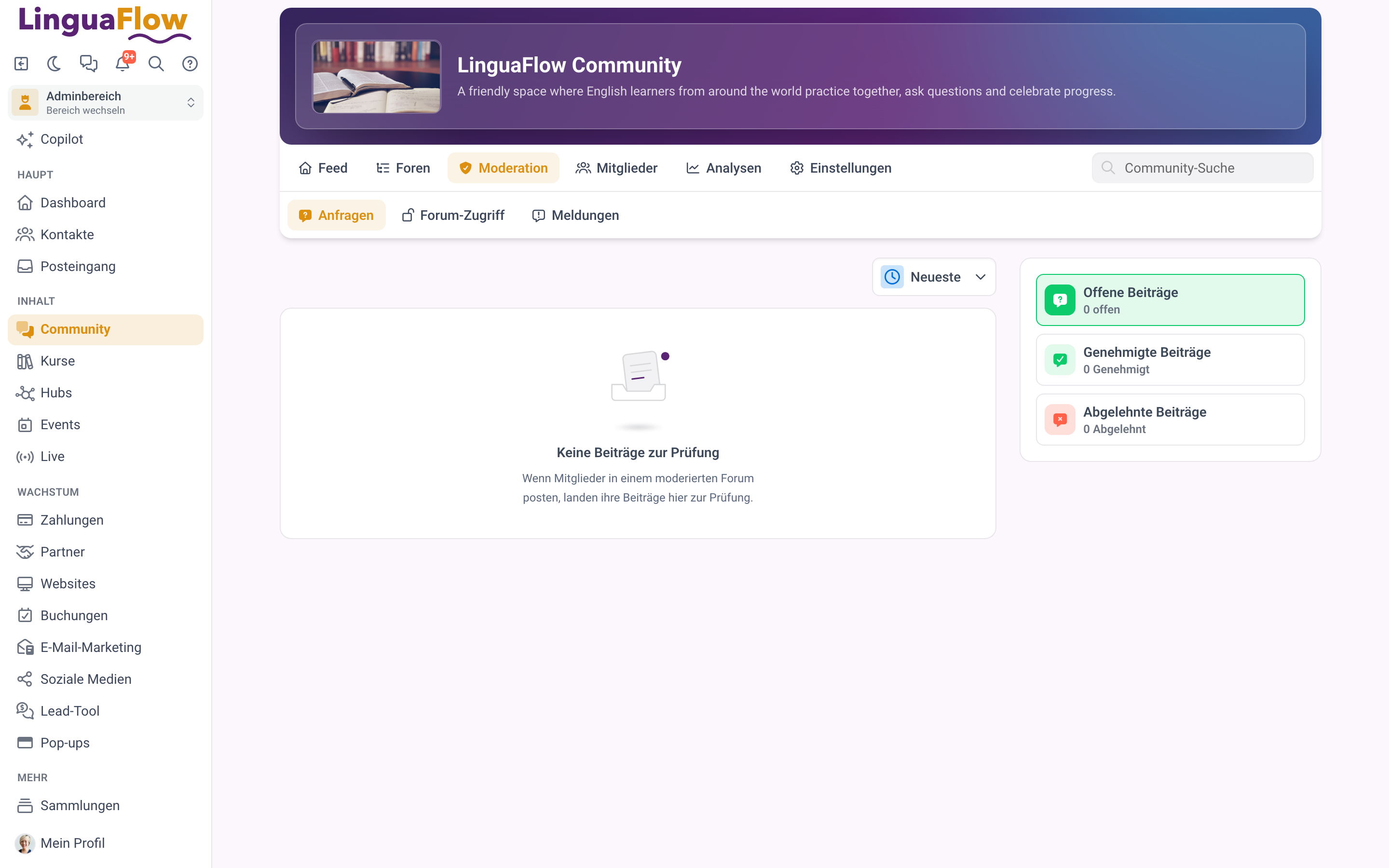Filter by Genehmigte Beiträge
1389x868 pixels.
1171,360
